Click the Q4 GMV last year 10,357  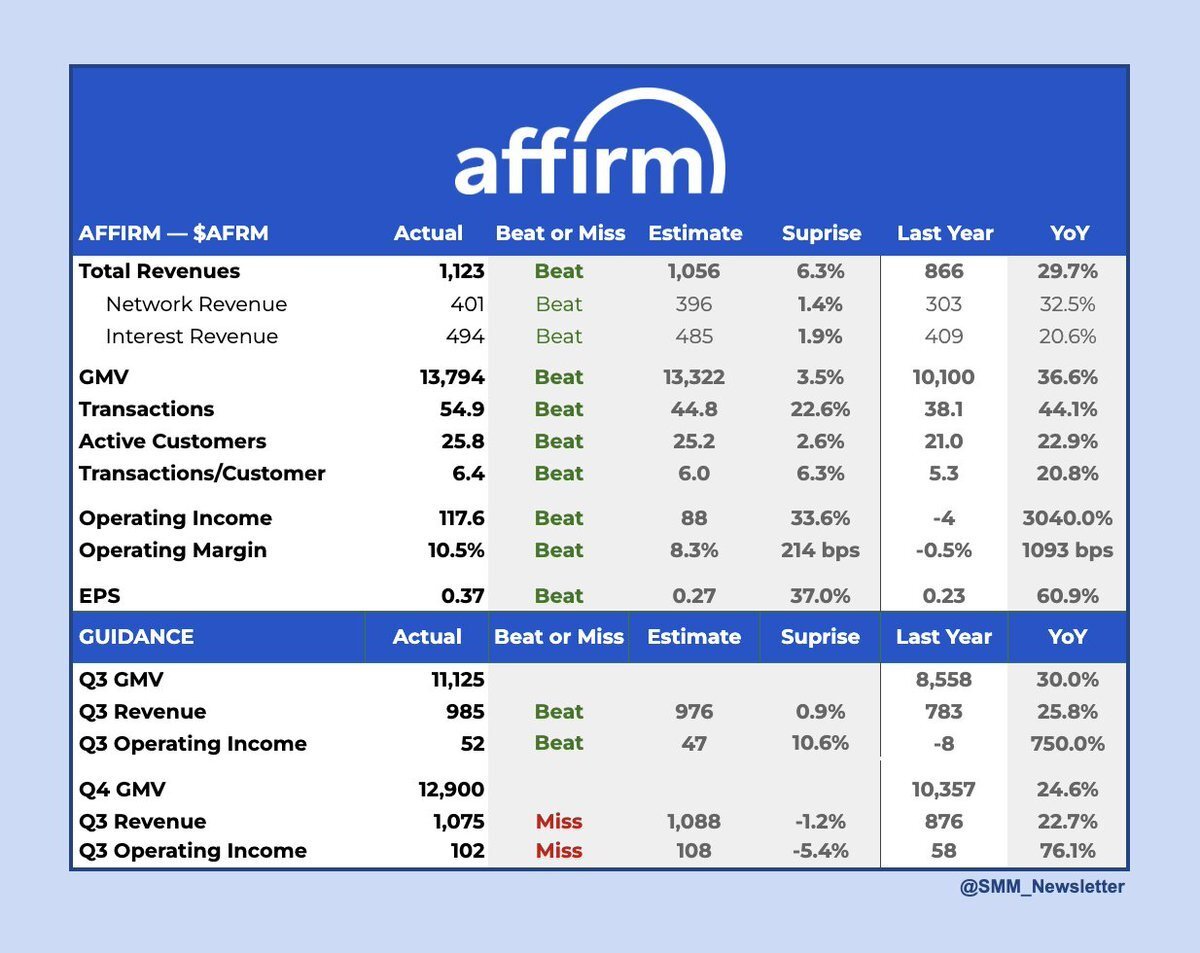pyautogui.click(x=943, y=789)
